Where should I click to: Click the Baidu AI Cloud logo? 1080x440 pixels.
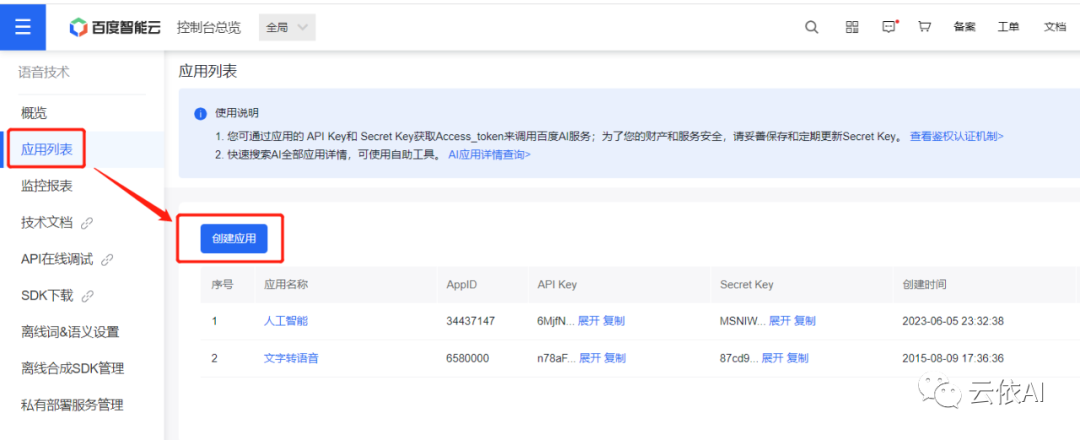pyautogui.click(x=115, y=28)
